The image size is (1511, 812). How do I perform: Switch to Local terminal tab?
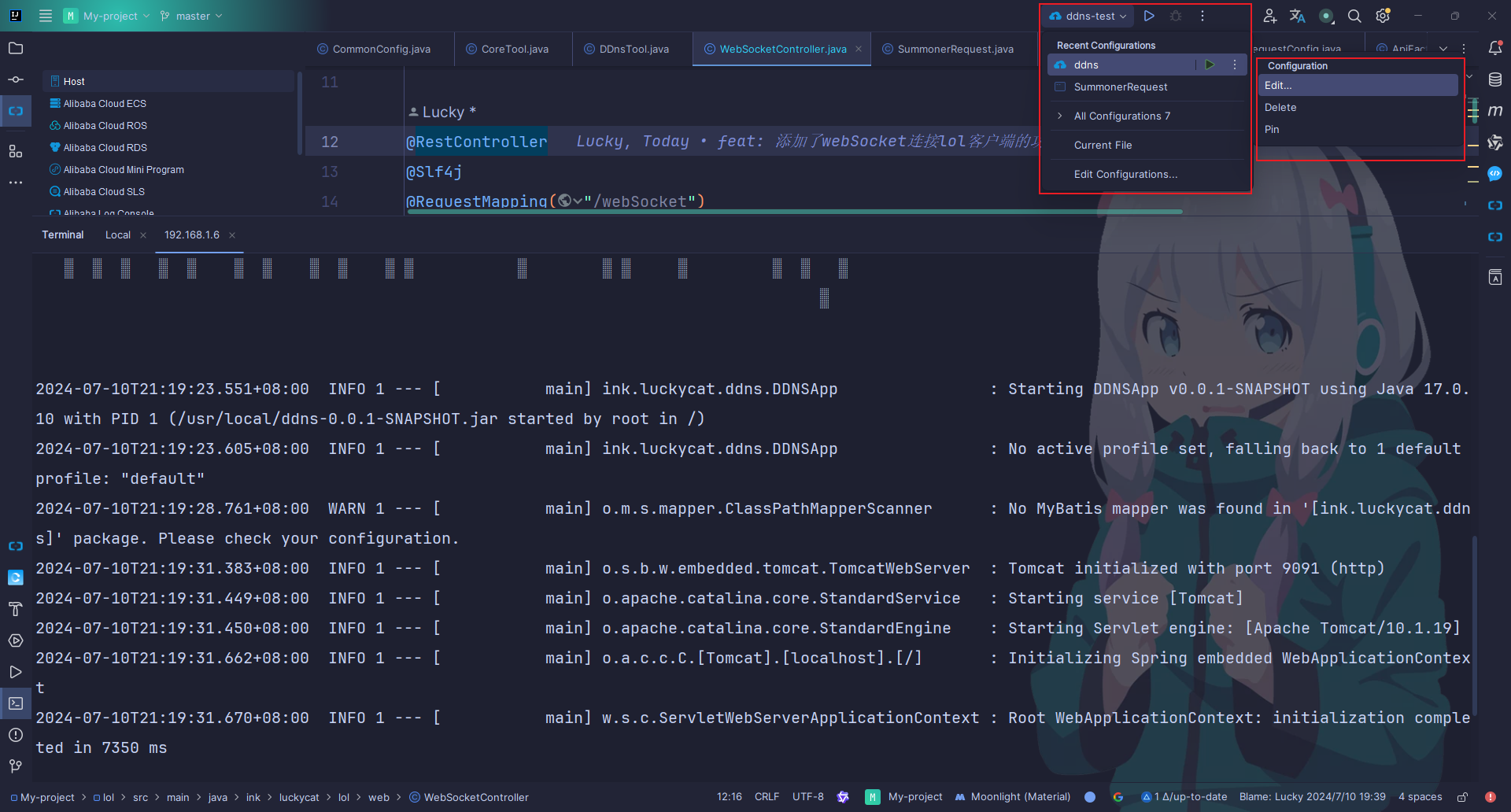point(118,234)
